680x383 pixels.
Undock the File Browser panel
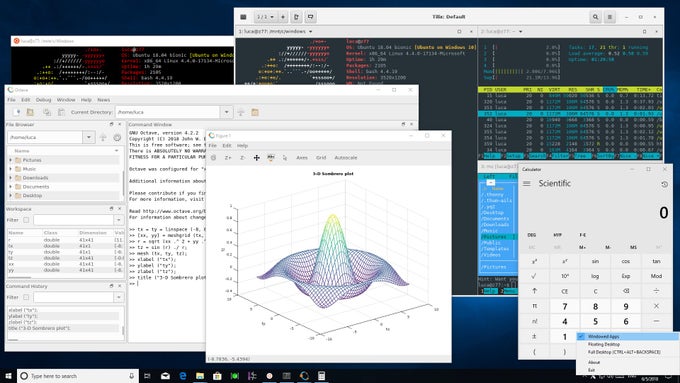pyautogui.click(x=111, y=124)
